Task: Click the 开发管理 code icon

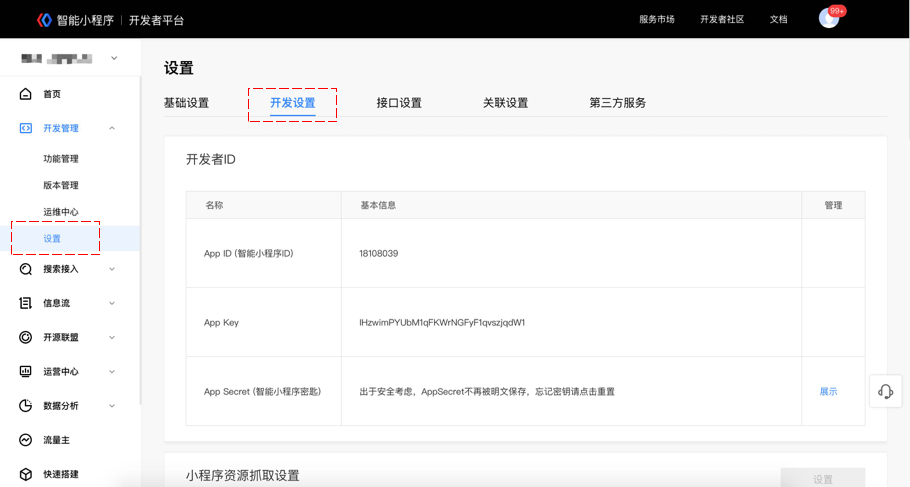Action: point(26,128)
